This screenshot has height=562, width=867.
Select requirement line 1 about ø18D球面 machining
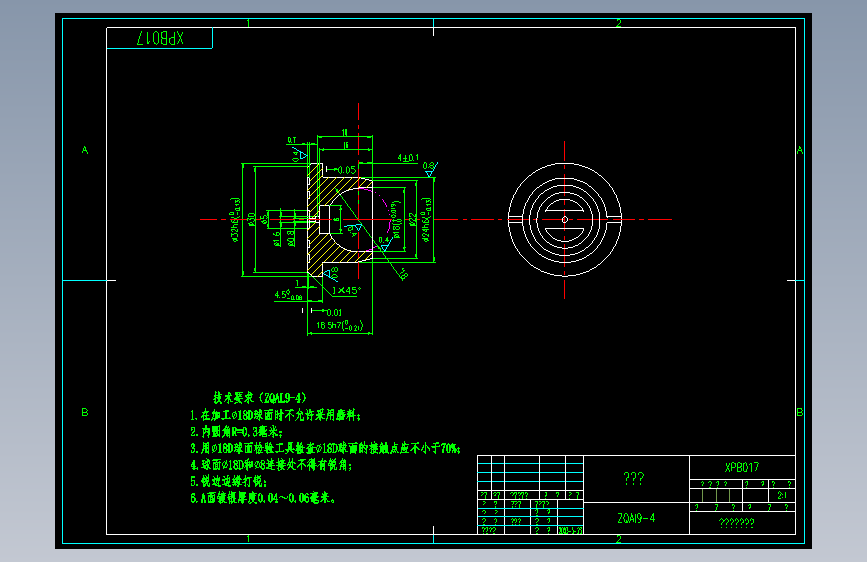tap(275, 415)
